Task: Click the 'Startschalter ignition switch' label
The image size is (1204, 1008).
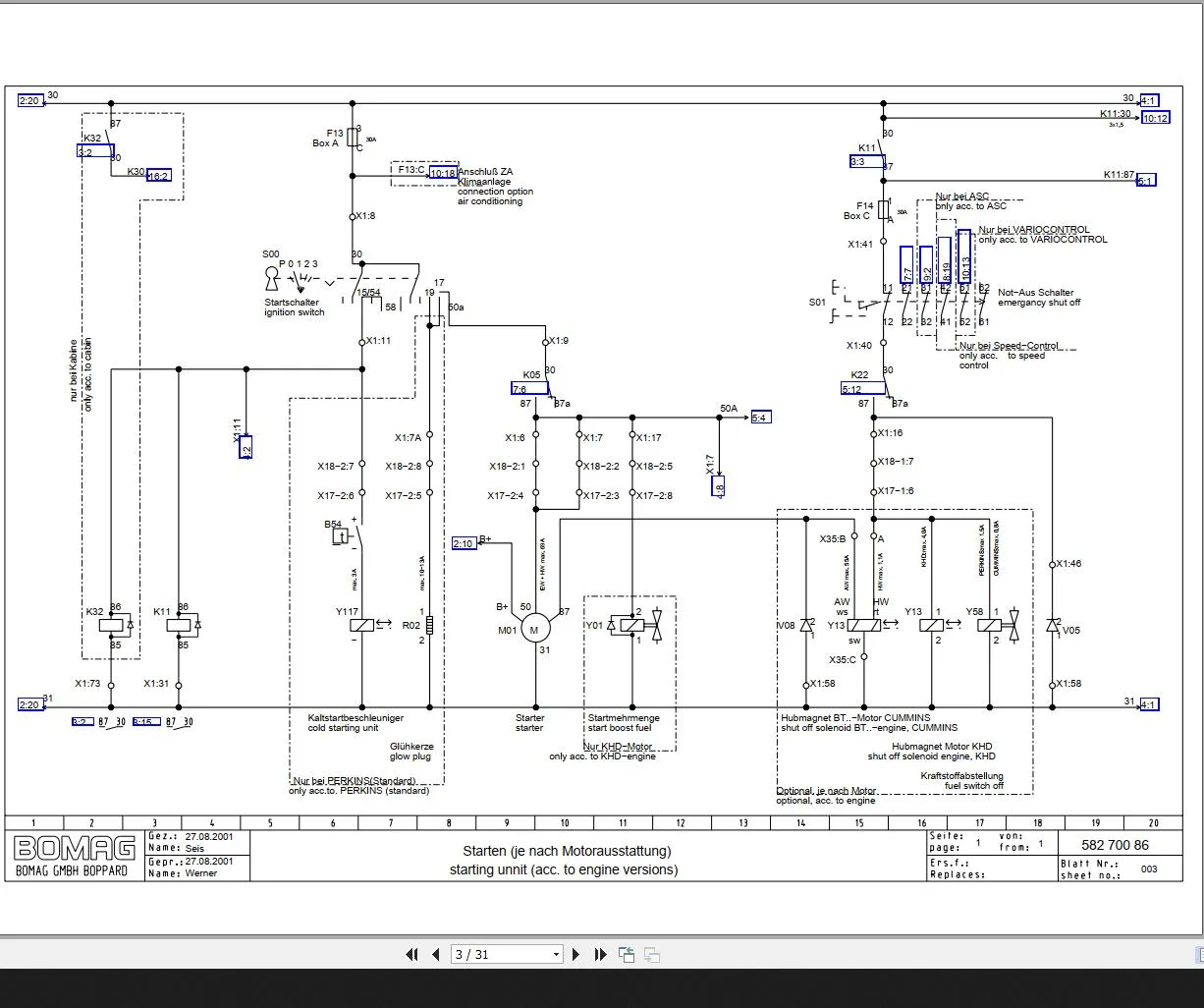Action: [x=294, y=308]
